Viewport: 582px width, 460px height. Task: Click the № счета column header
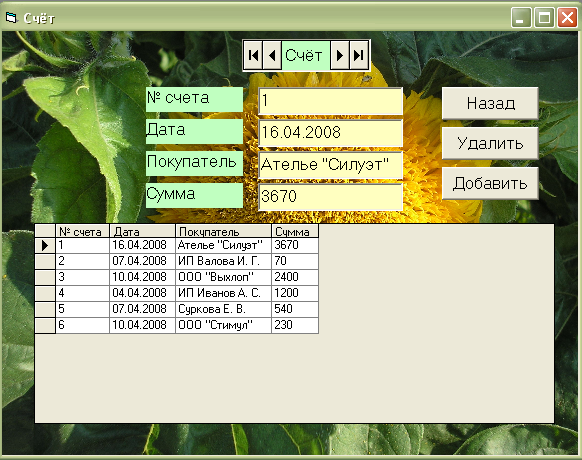tap(82, 231)
